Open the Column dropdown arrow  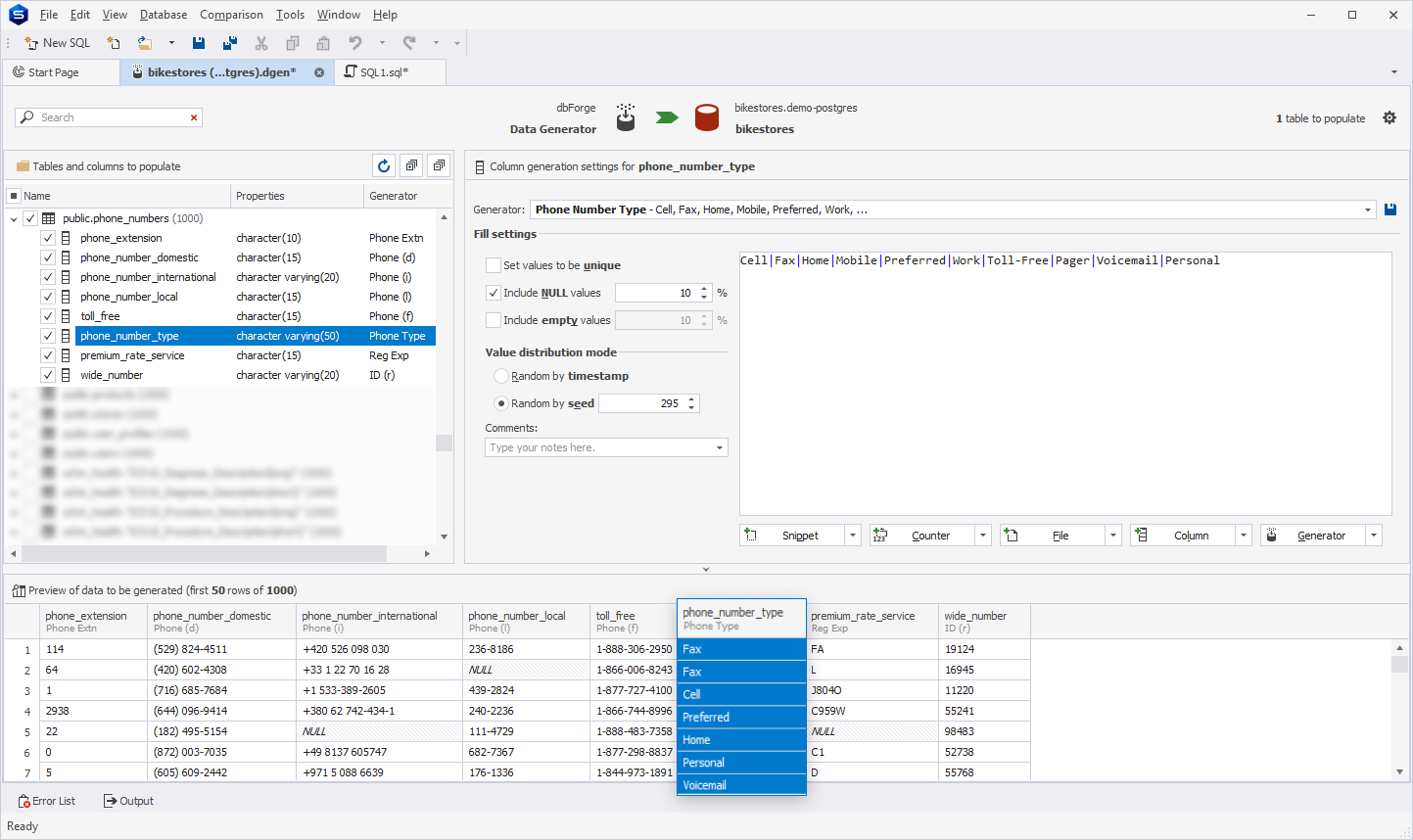(1244, 536)
